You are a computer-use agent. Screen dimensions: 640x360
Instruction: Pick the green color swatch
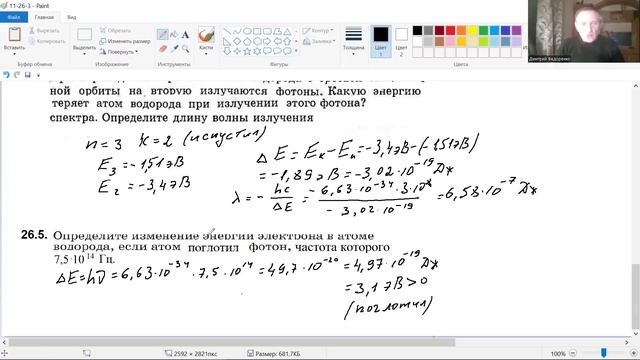click(x=483, y=31)
